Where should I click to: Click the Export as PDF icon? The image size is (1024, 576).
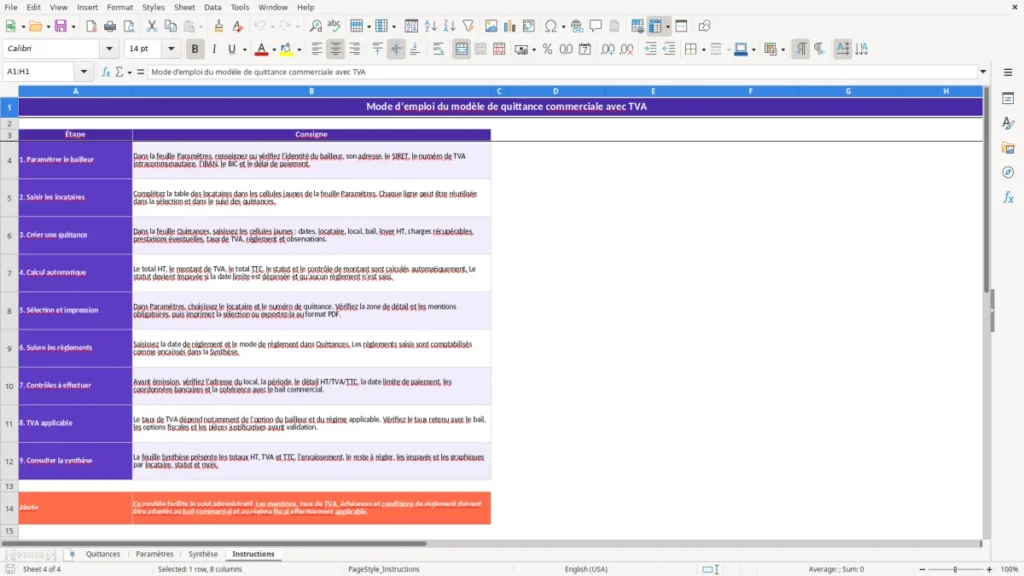click(x=91, y=26)
